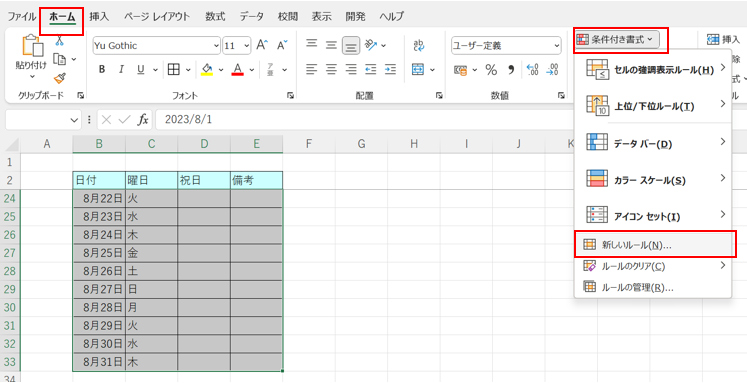Expand the paste options arrow under 貼り付け

click(x=32, y=76)
